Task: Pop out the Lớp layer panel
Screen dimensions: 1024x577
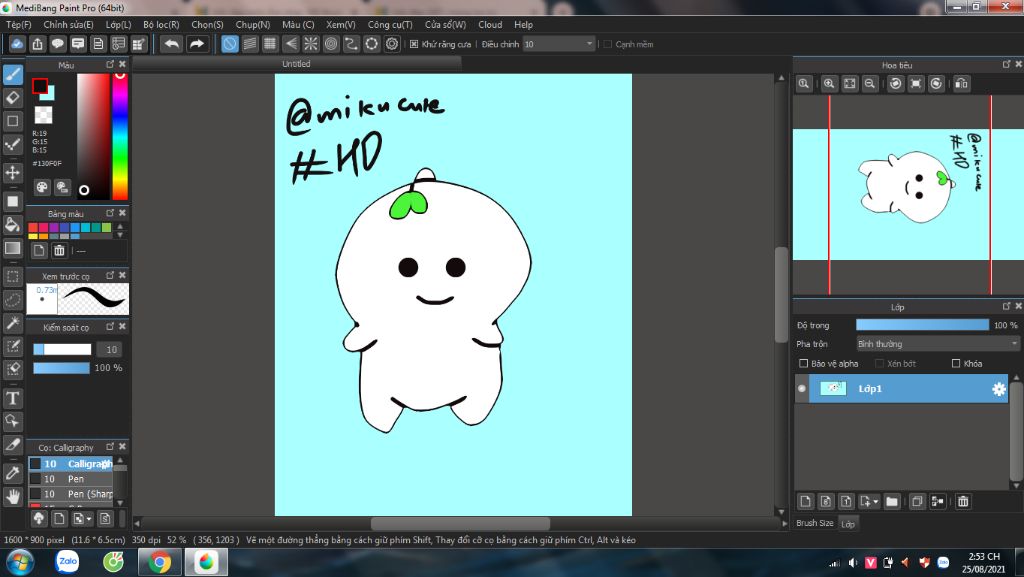Action: pyautogui.click(x=1006, y=306)
